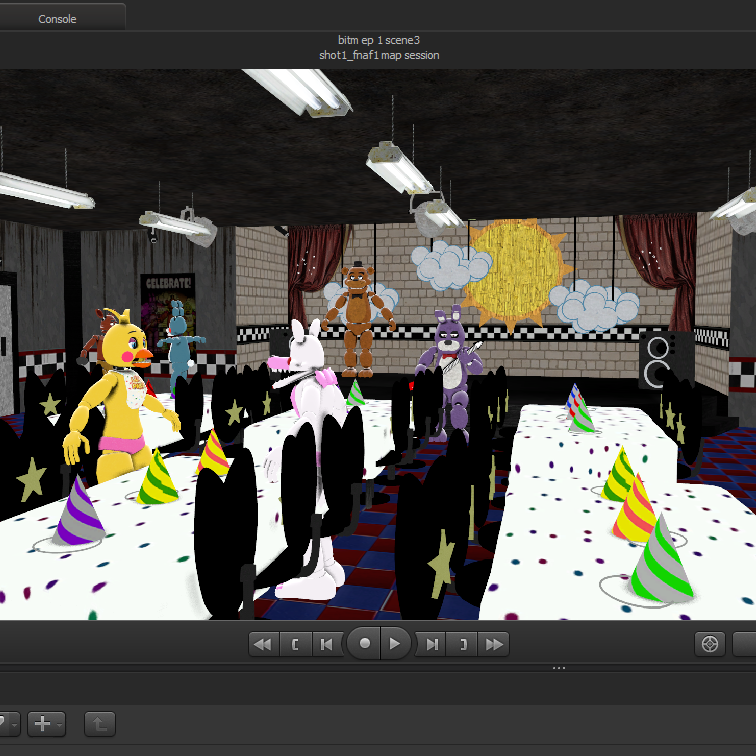Image resolution: width=756 pixels, height=756 pixels.
Task: Click the right bracket playback button
Action: pyautogui.click(x=462, y=644)
